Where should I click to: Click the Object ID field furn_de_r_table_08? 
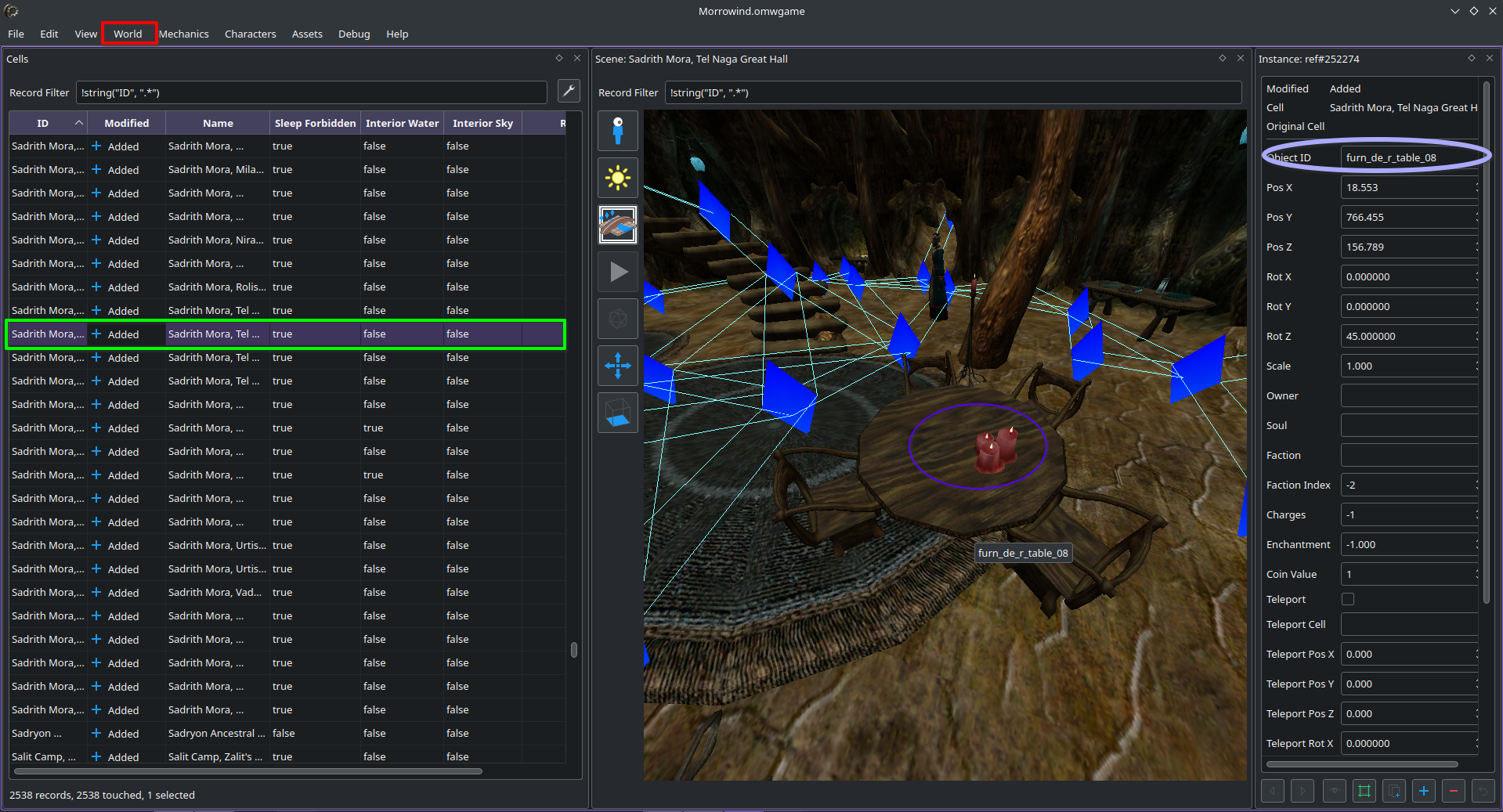(x=1409, y=157)
